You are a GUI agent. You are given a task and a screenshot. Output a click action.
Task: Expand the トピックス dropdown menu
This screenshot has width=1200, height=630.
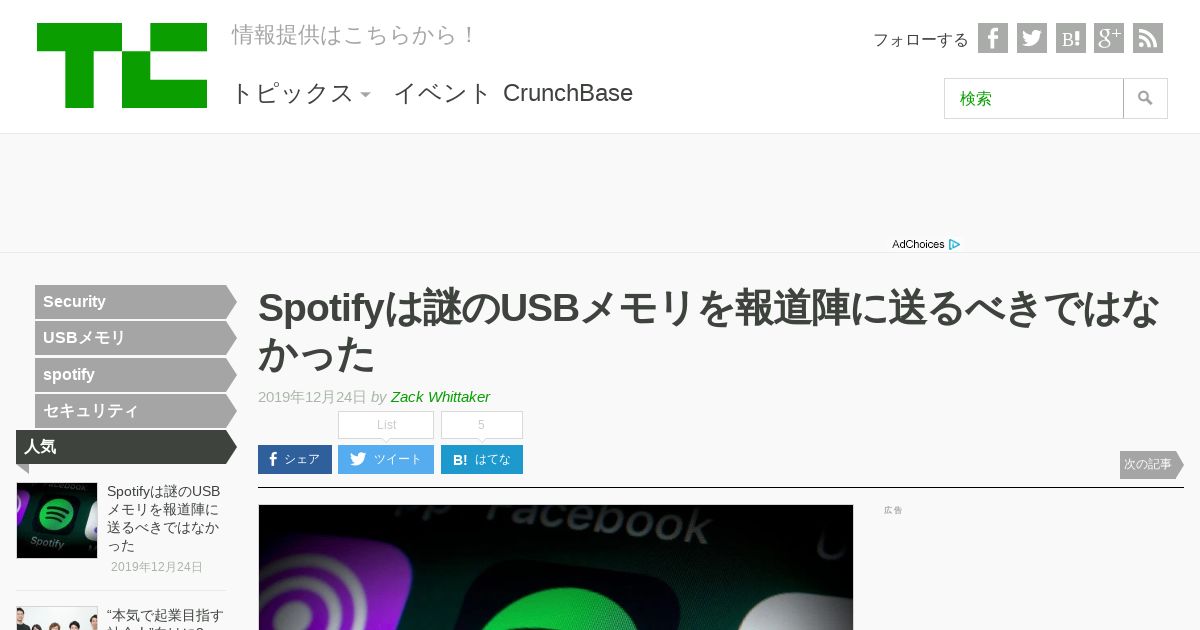pyautogui.click(x=301, y=93)
